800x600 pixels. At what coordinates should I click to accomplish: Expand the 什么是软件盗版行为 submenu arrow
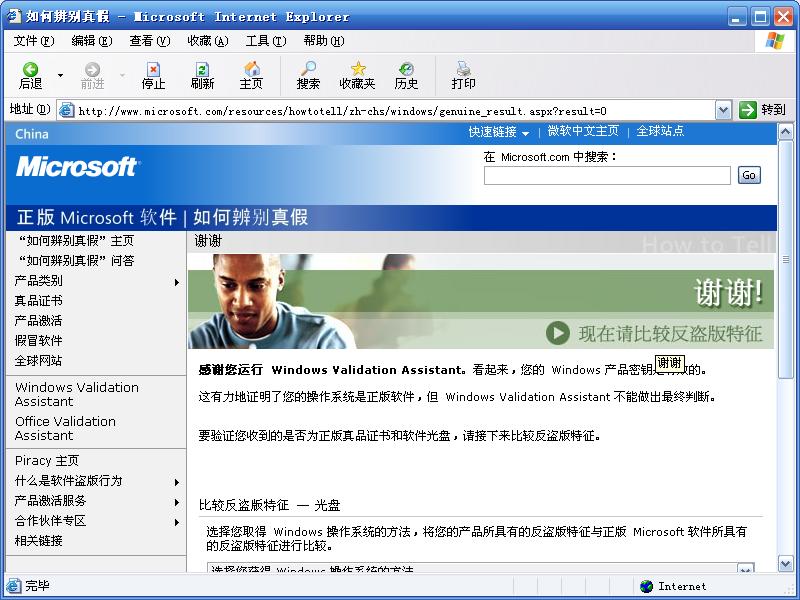coord(177,482)
